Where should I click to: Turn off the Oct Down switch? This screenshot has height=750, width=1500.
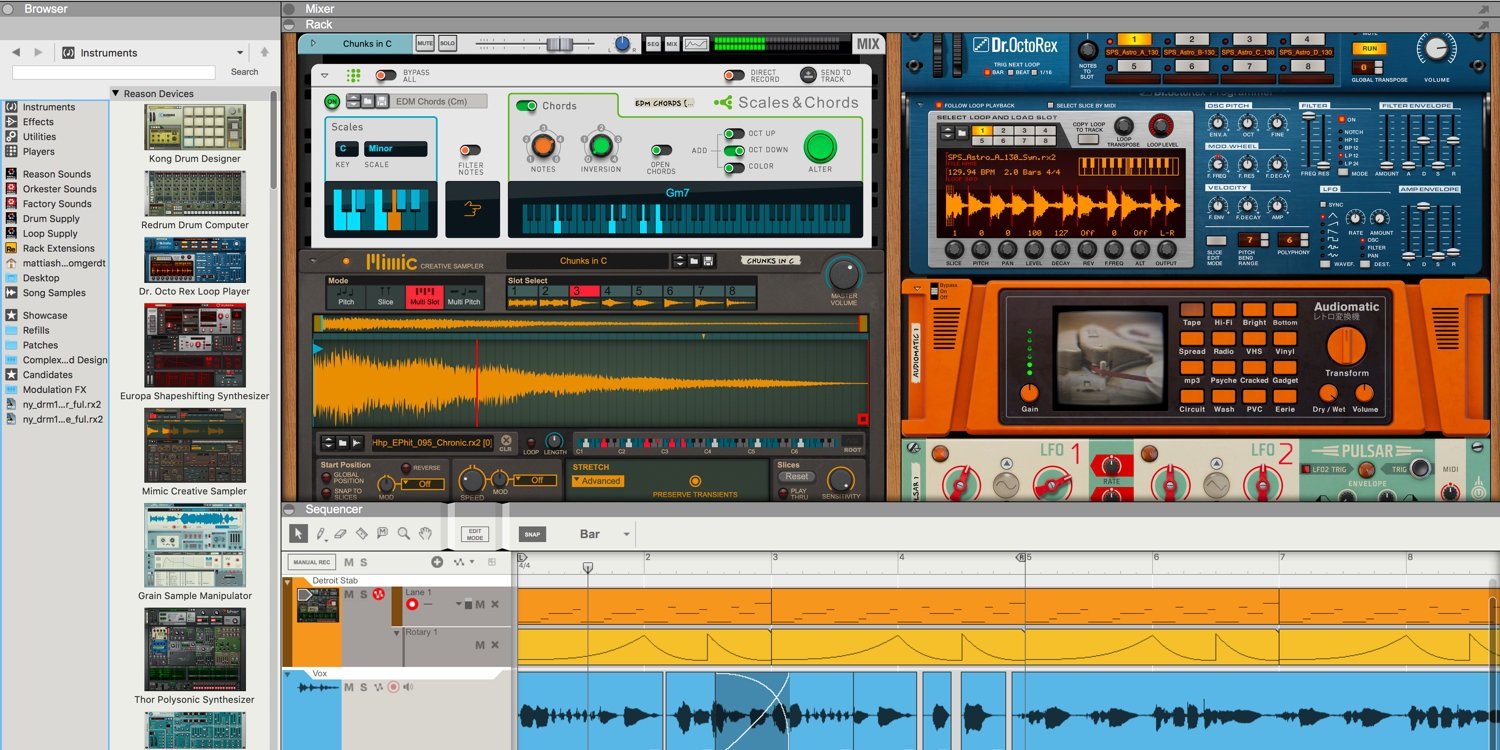734,150
